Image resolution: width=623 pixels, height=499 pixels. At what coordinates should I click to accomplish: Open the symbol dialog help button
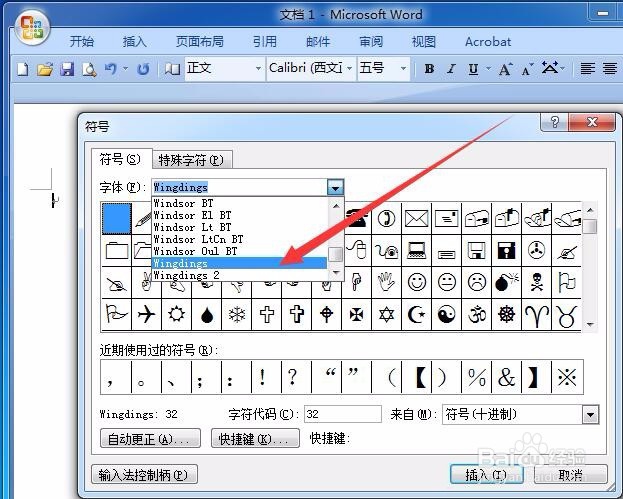pos(555,122)
